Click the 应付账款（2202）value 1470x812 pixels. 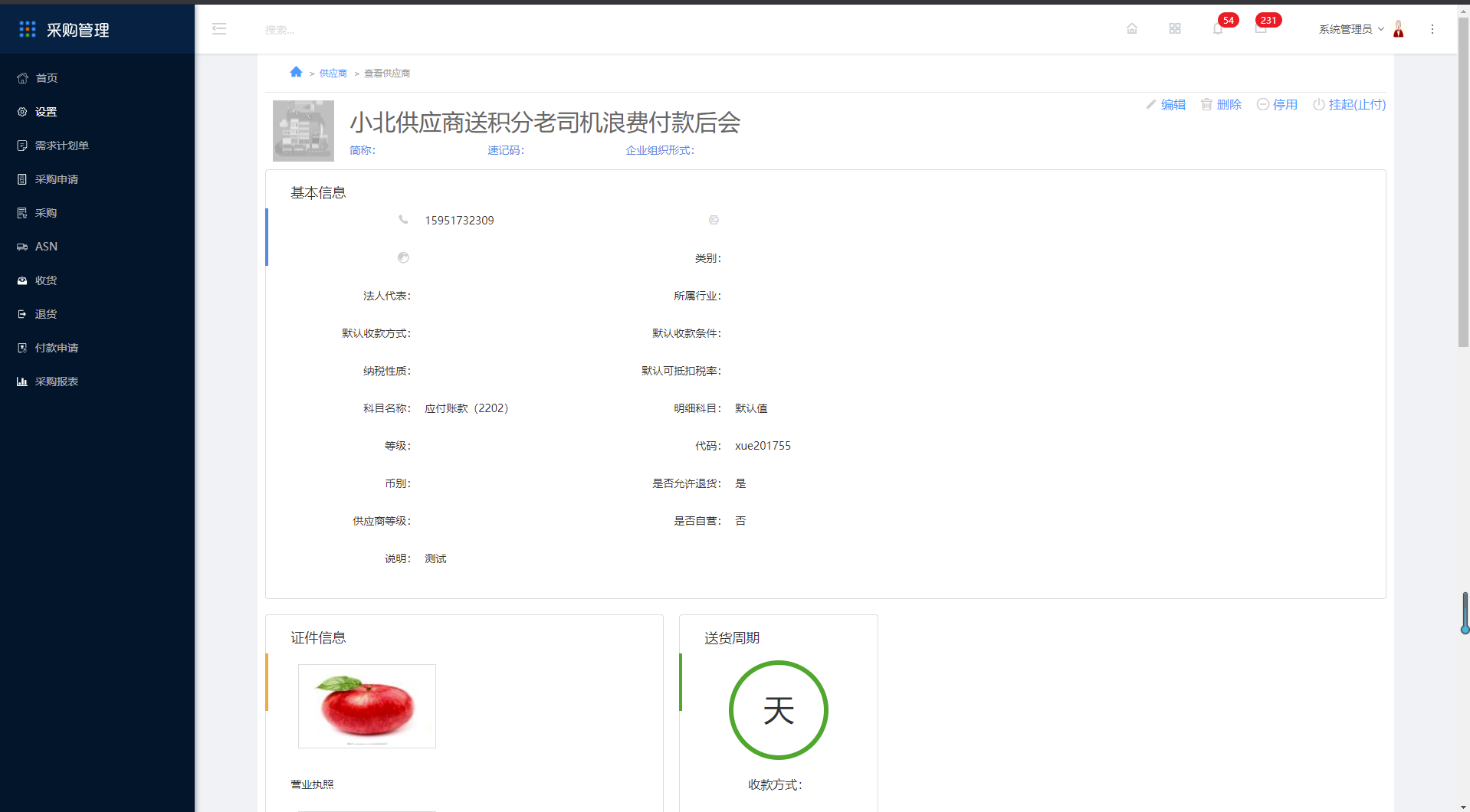(x=467, y=408)
